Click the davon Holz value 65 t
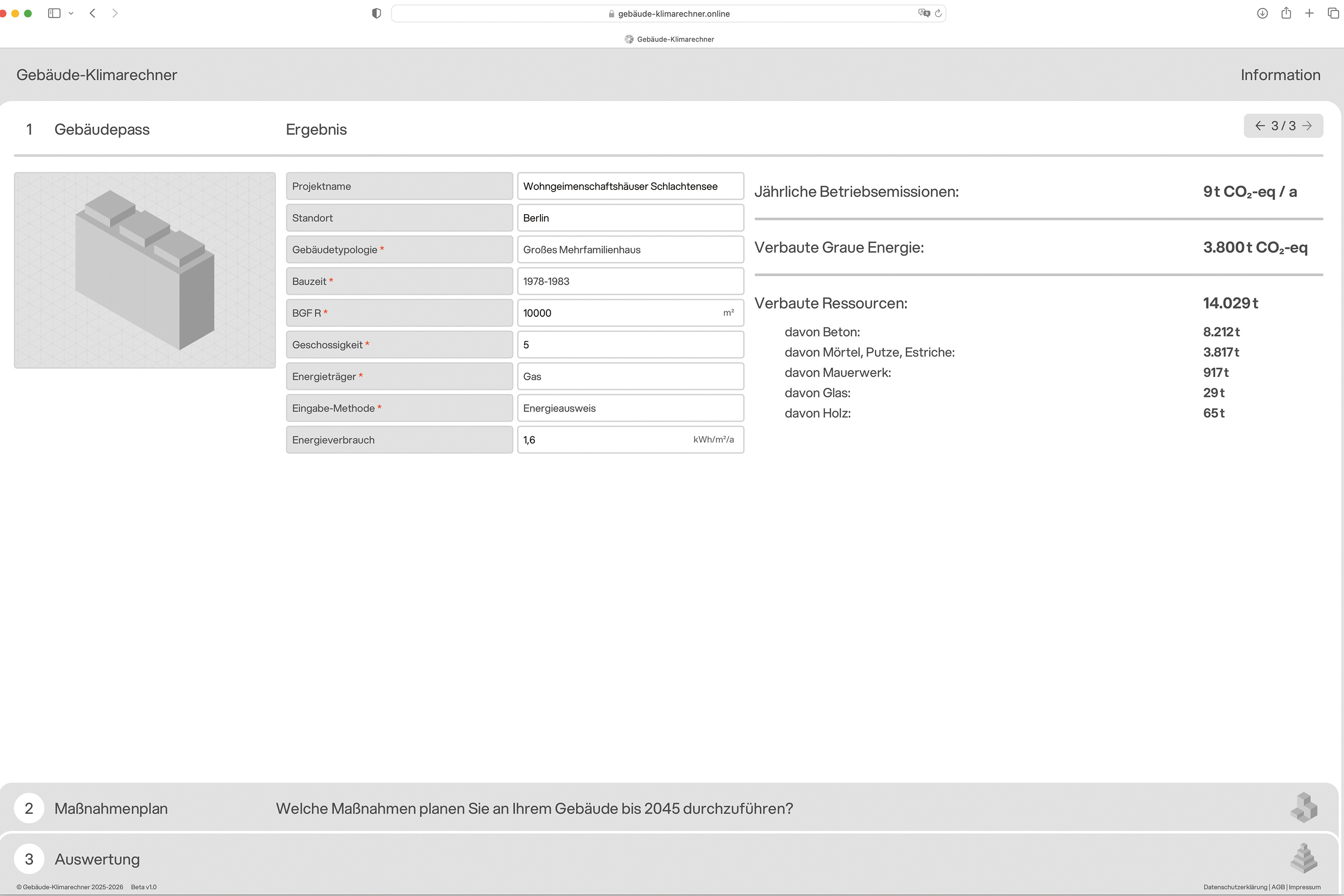The height and width of the screenshot is (896, 1344). [x=1214, y=413]
